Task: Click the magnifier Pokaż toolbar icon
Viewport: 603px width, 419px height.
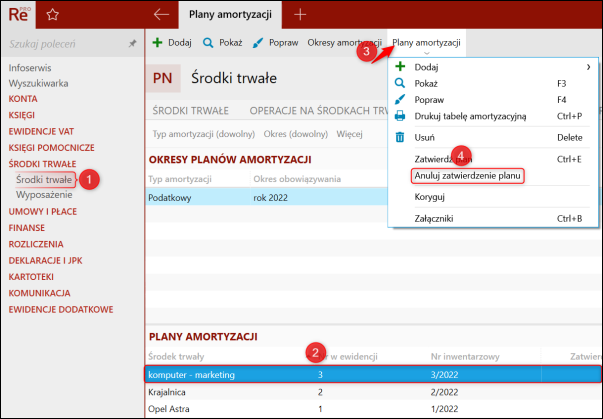Action: click(208, 43)
